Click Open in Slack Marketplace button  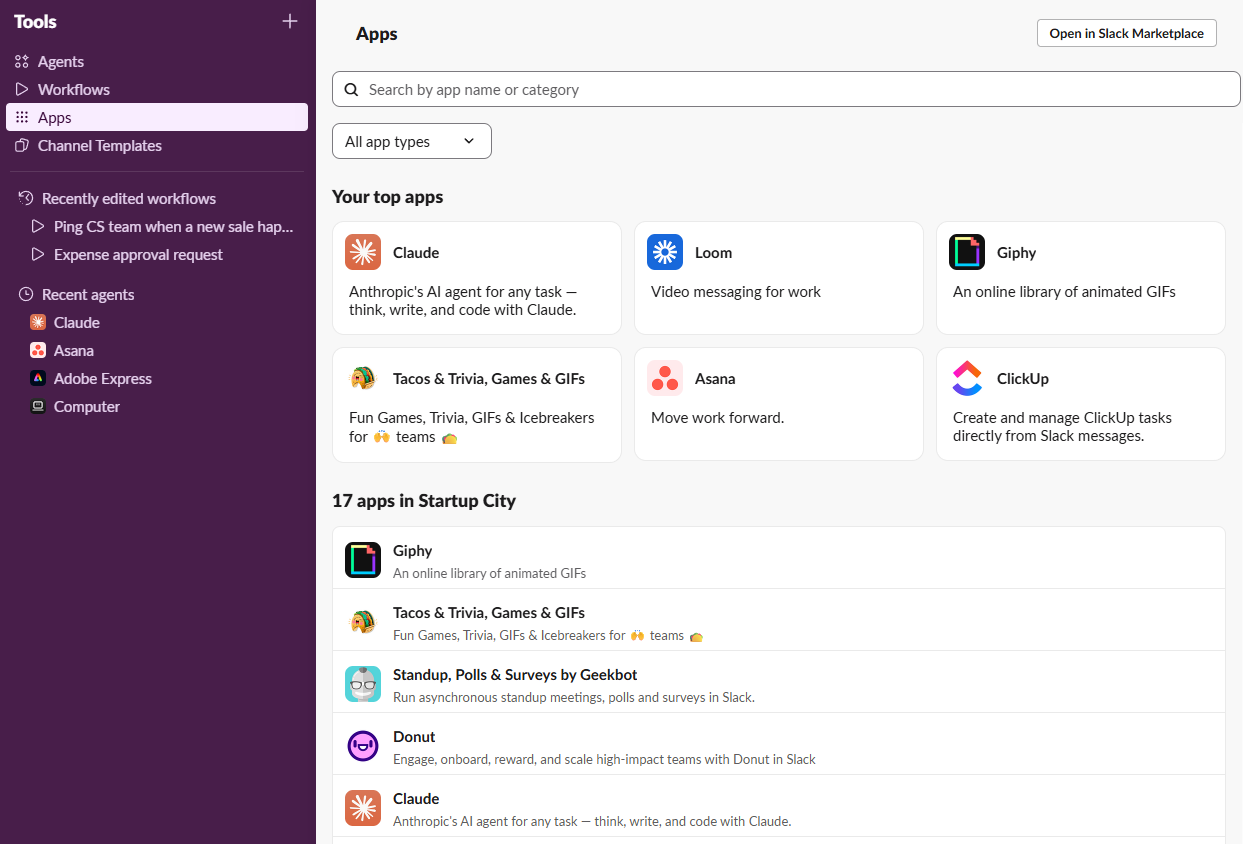pos(1127,33)
